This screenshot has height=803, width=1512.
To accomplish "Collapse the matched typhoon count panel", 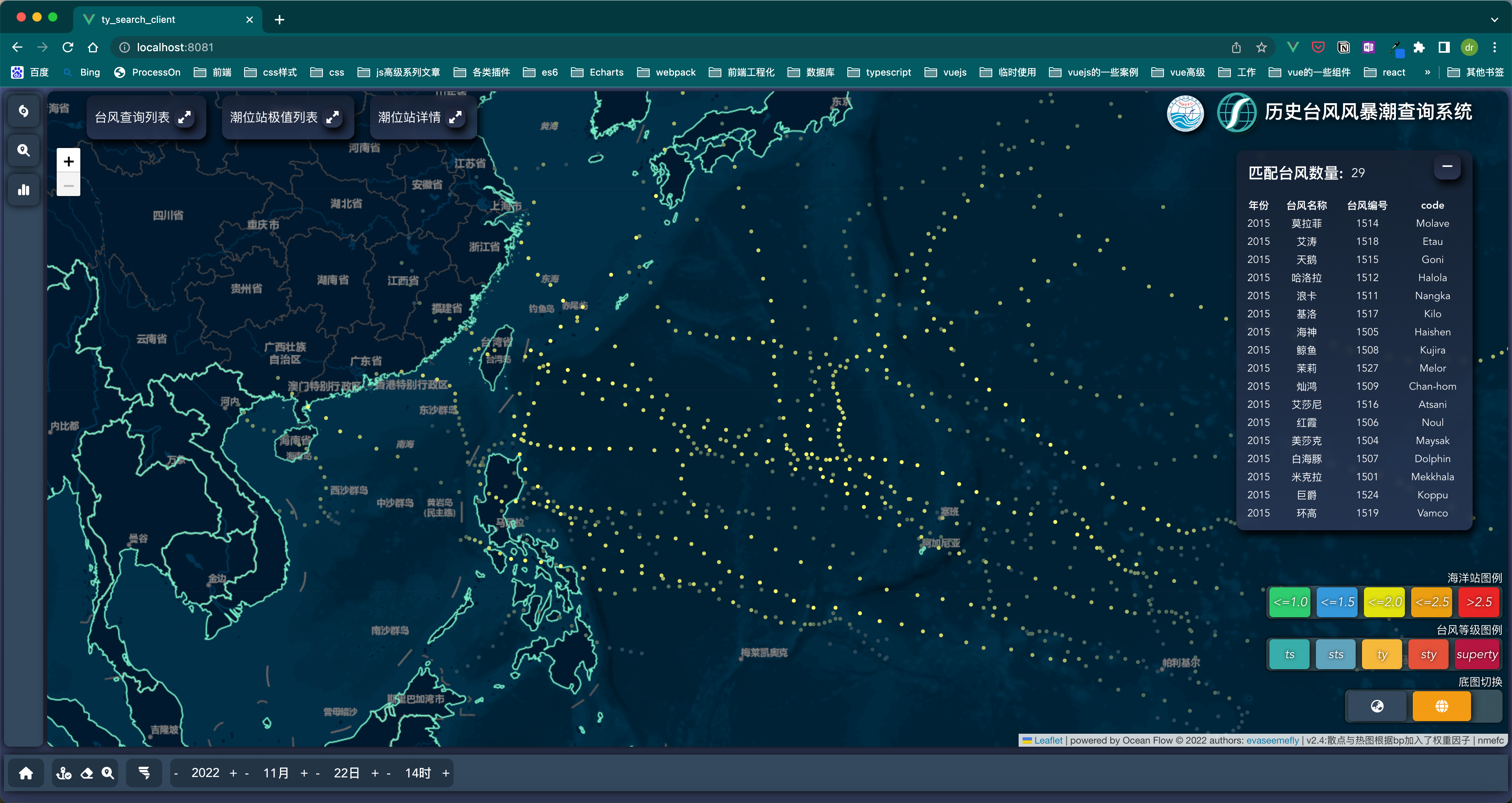I will point(1447,167).
